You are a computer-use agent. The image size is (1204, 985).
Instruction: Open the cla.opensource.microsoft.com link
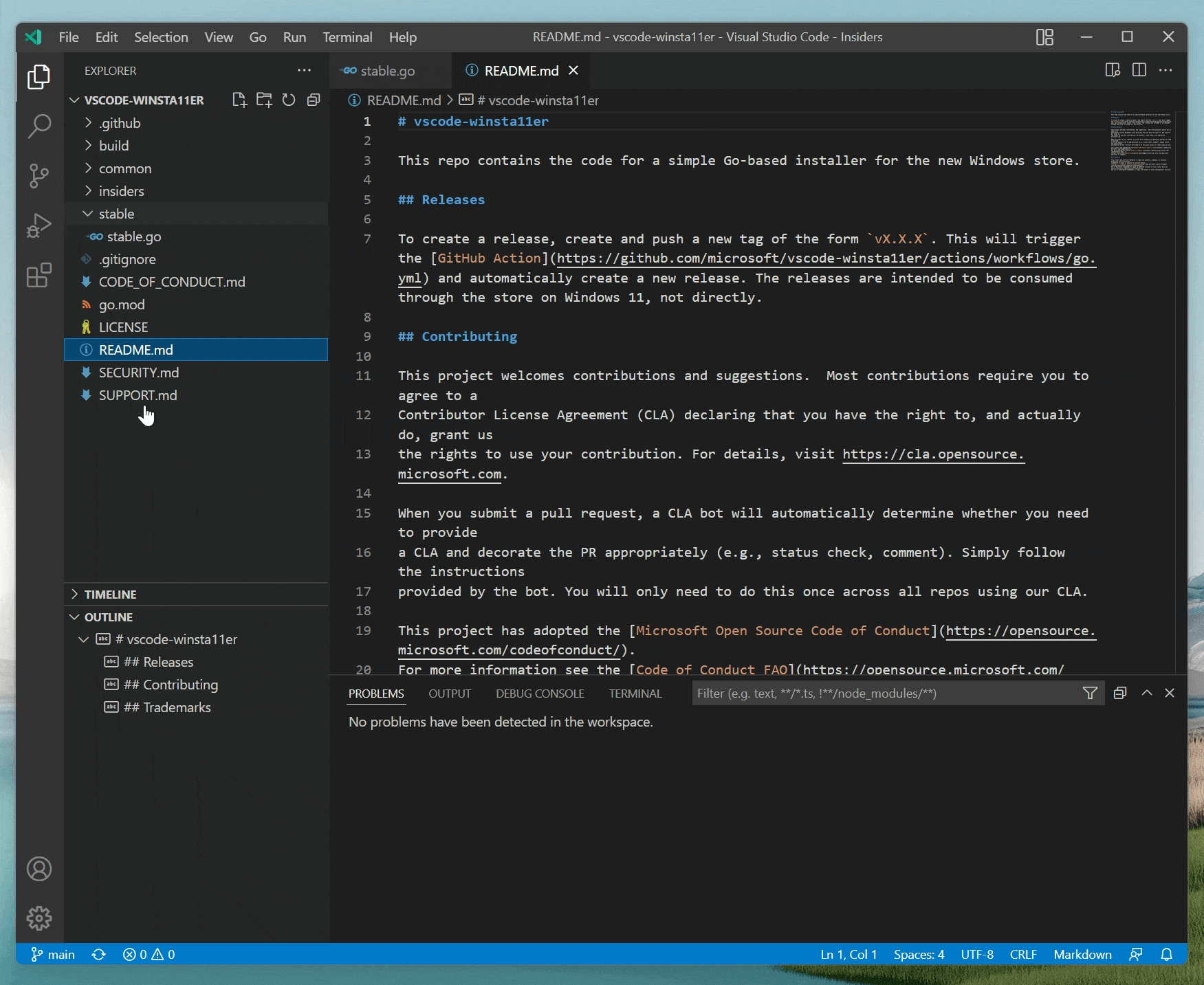click(932, 454)
